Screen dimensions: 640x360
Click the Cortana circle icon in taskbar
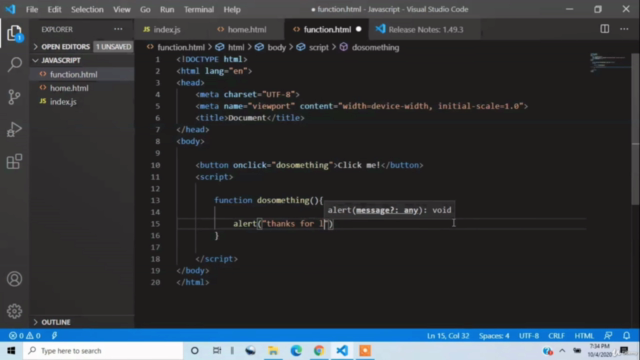tap(195, 351)
